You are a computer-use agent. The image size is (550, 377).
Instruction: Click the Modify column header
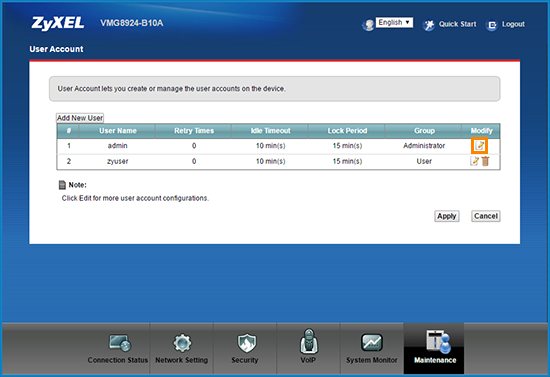(481, 131)
